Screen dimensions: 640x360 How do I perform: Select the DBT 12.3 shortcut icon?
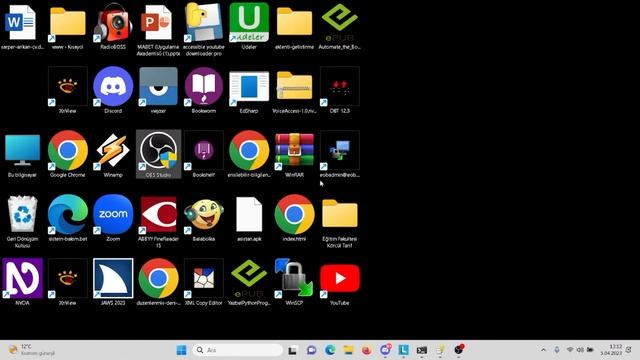tap(340, 87)
